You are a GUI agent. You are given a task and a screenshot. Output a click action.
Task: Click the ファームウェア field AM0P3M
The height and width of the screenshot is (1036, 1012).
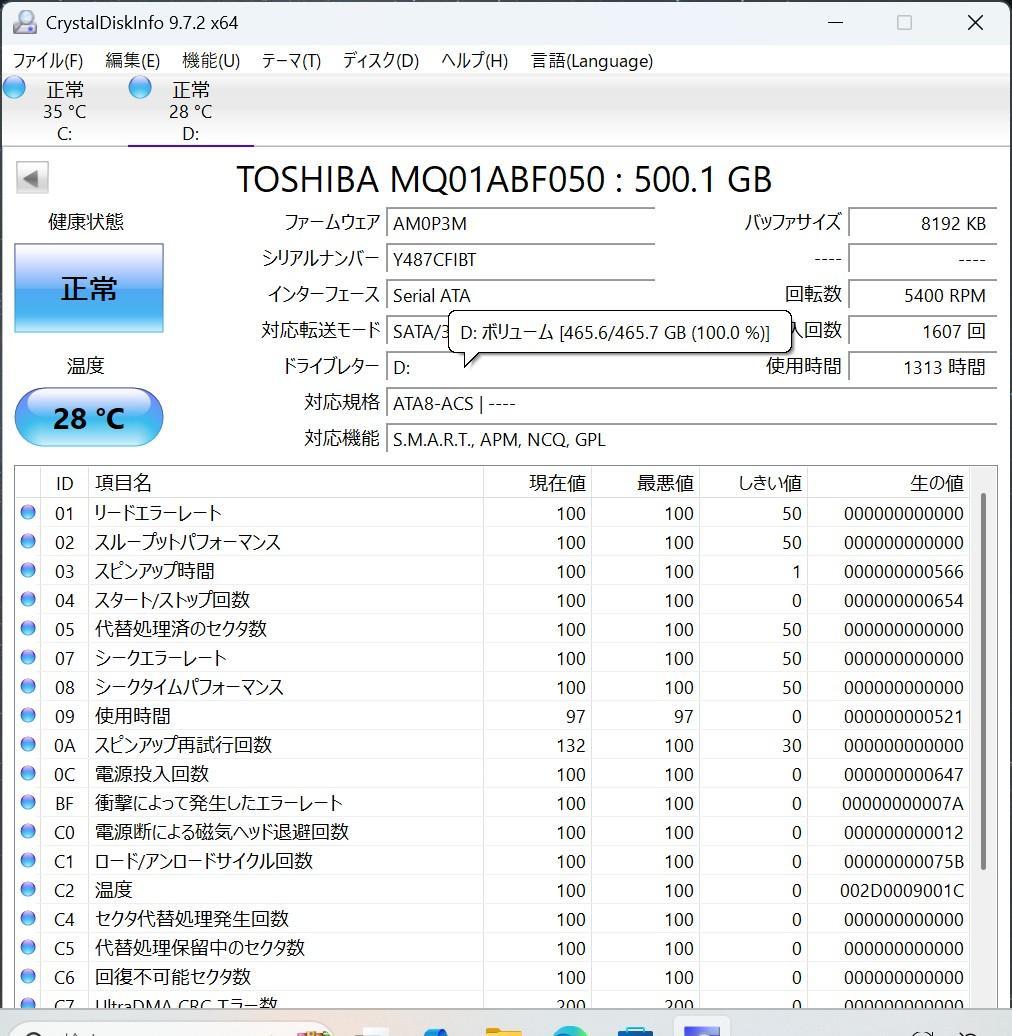521,223
